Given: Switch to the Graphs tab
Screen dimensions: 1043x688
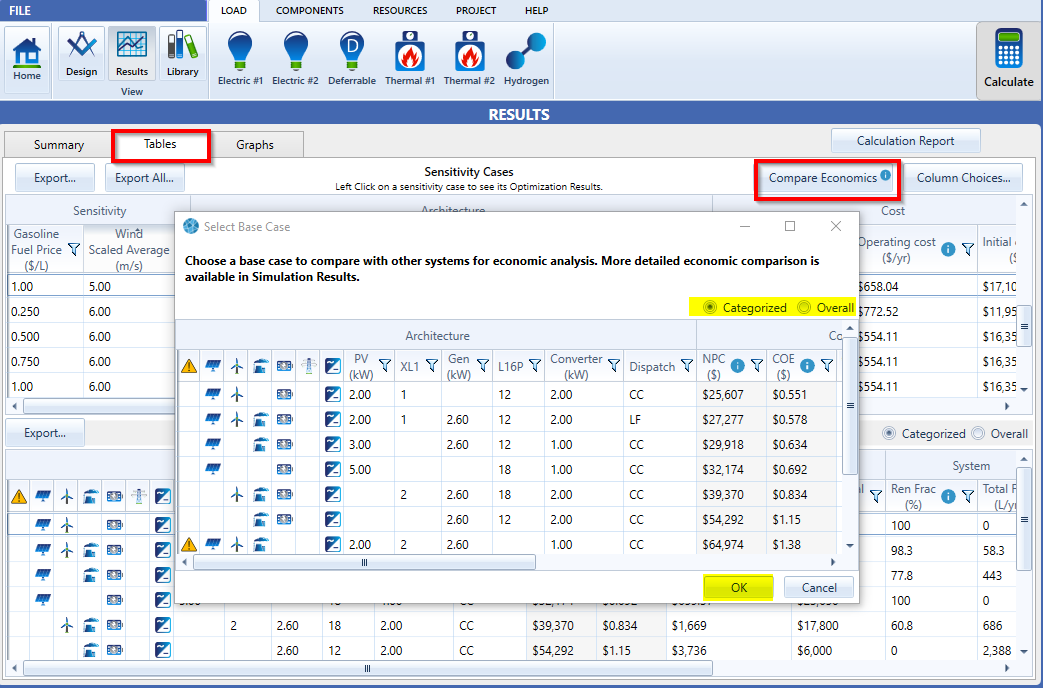Looking at the screenshot, I should [x=255, y=145].
